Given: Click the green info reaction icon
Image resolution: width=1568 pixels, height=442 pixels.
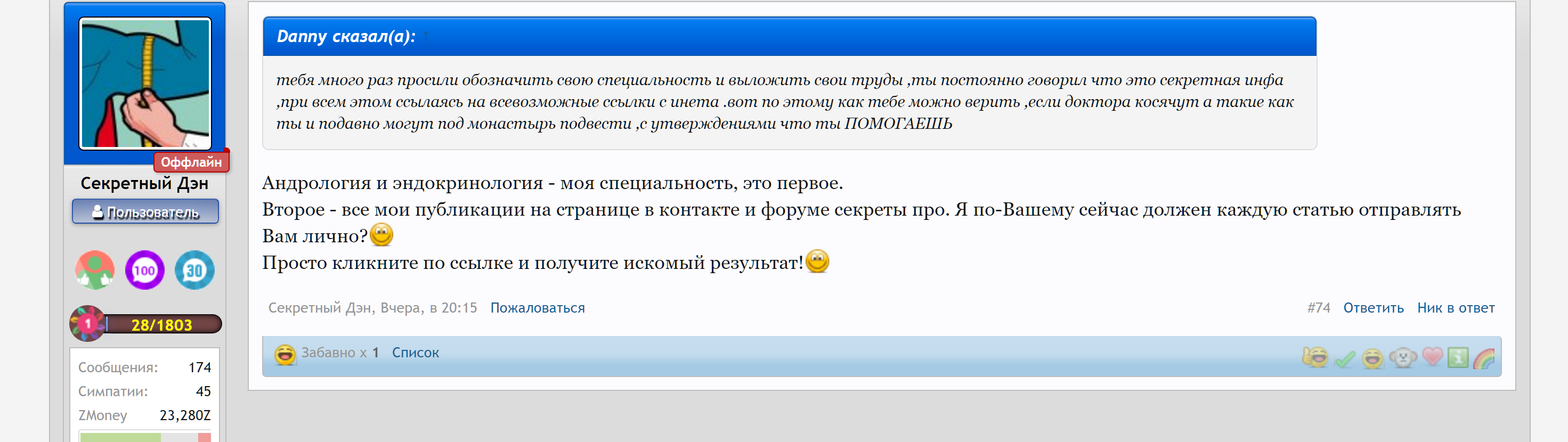Looking at the screenshot, I should coord(1458,358).
